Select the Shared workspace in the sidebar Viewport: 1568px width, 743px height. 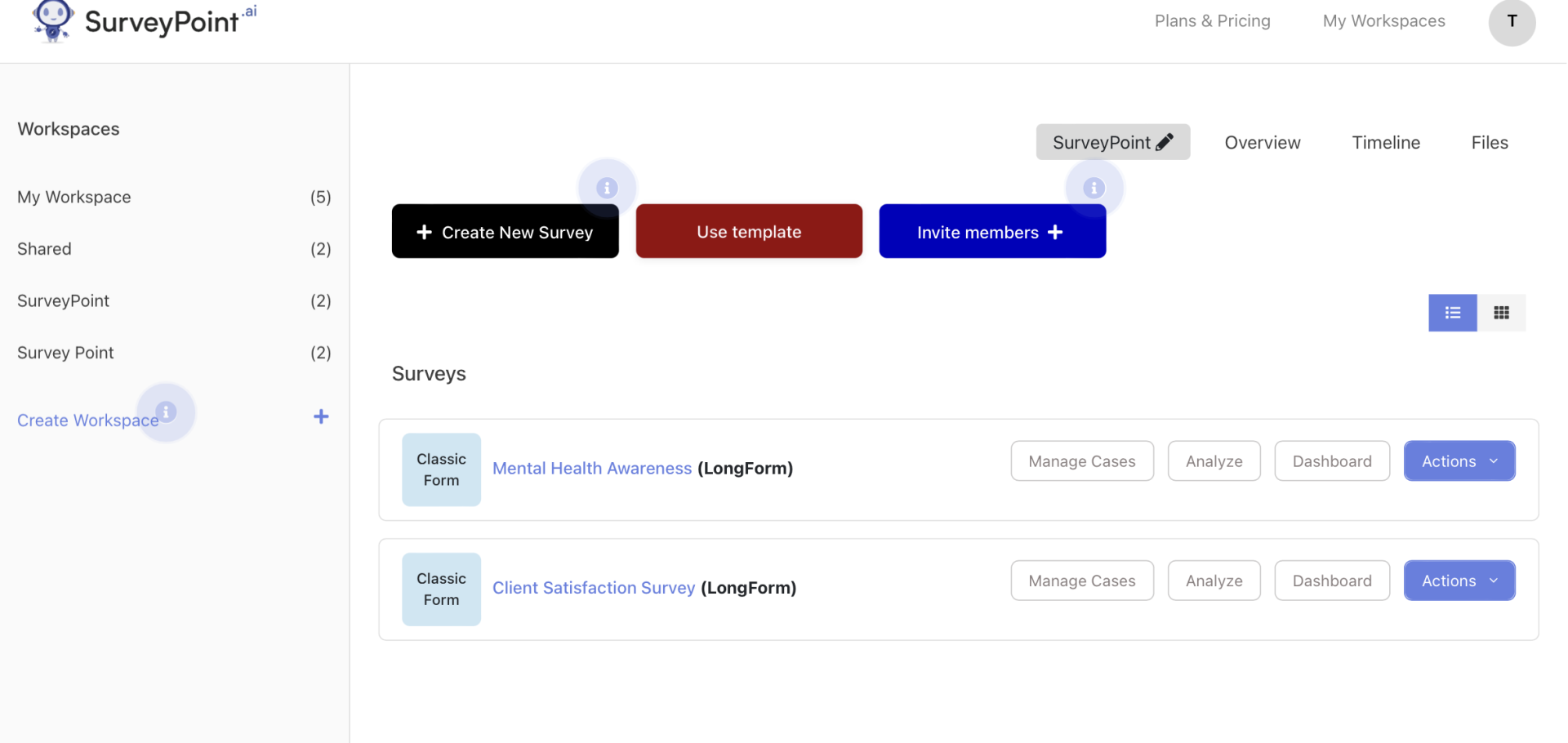click(44, 248)
